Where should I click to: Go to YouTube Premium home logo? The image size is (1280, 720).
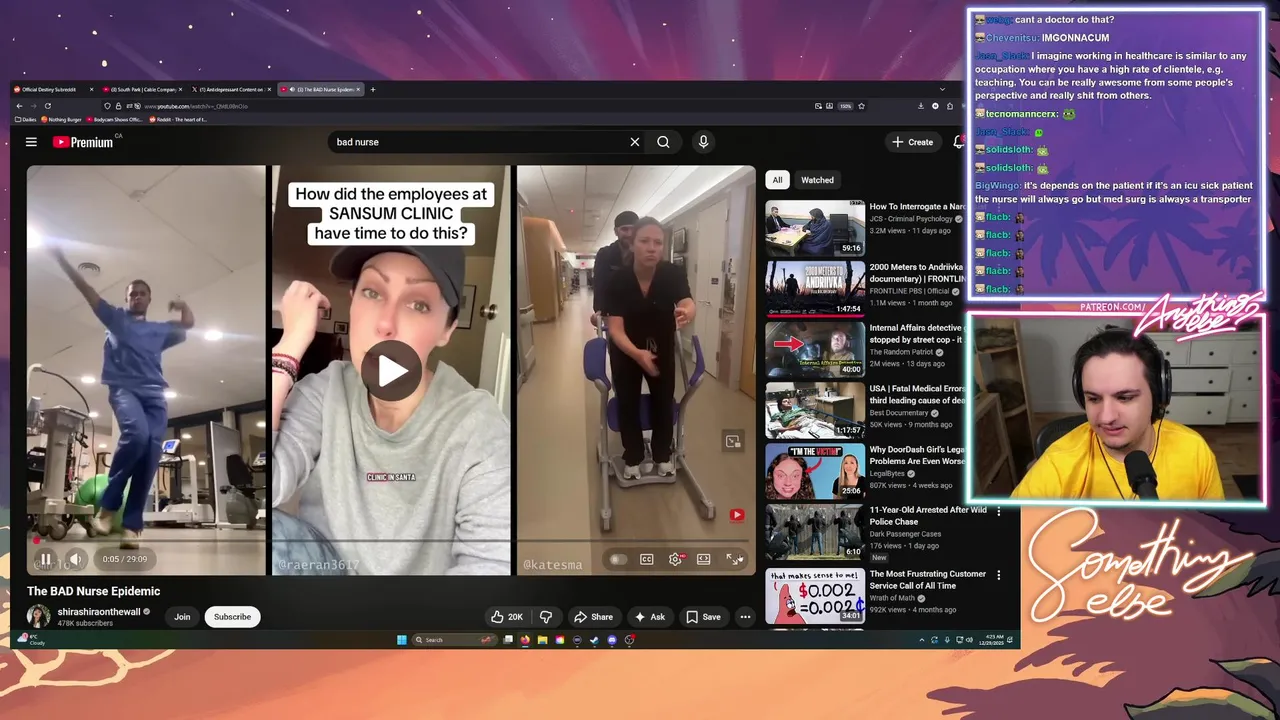click(x=83, y=142)
